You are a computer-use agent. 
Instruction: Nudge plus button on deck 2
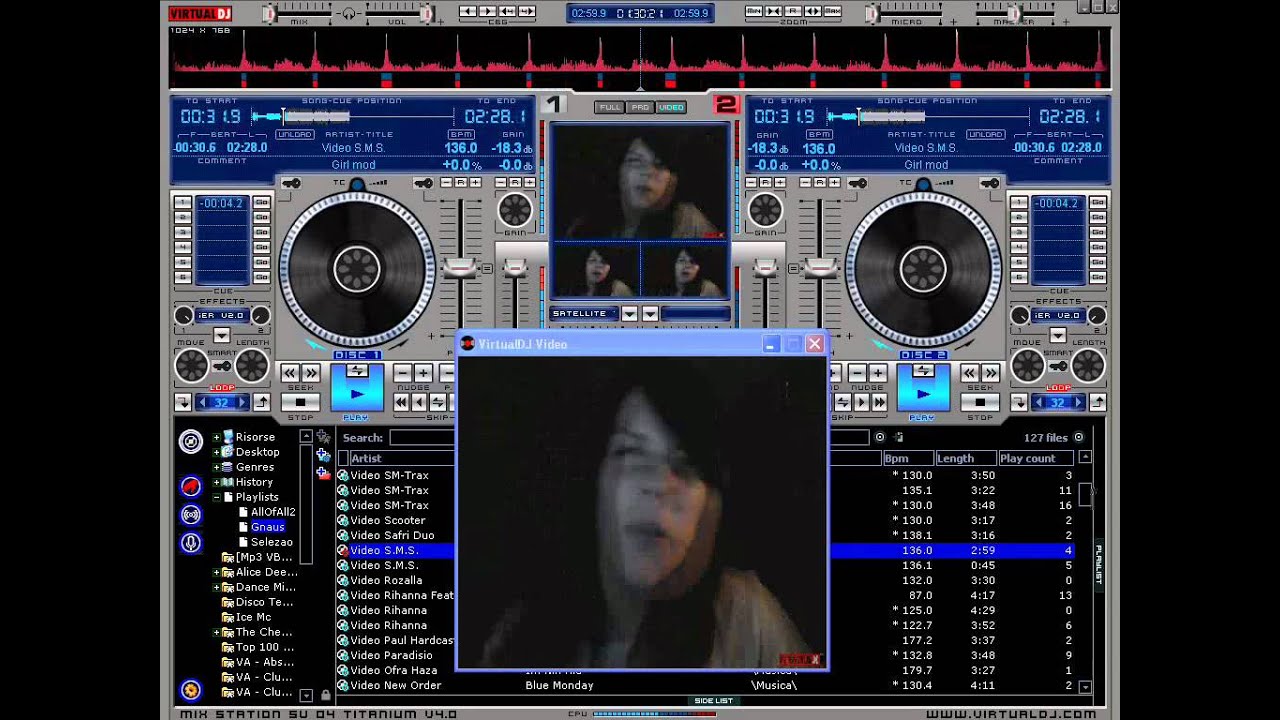(877, 373)
